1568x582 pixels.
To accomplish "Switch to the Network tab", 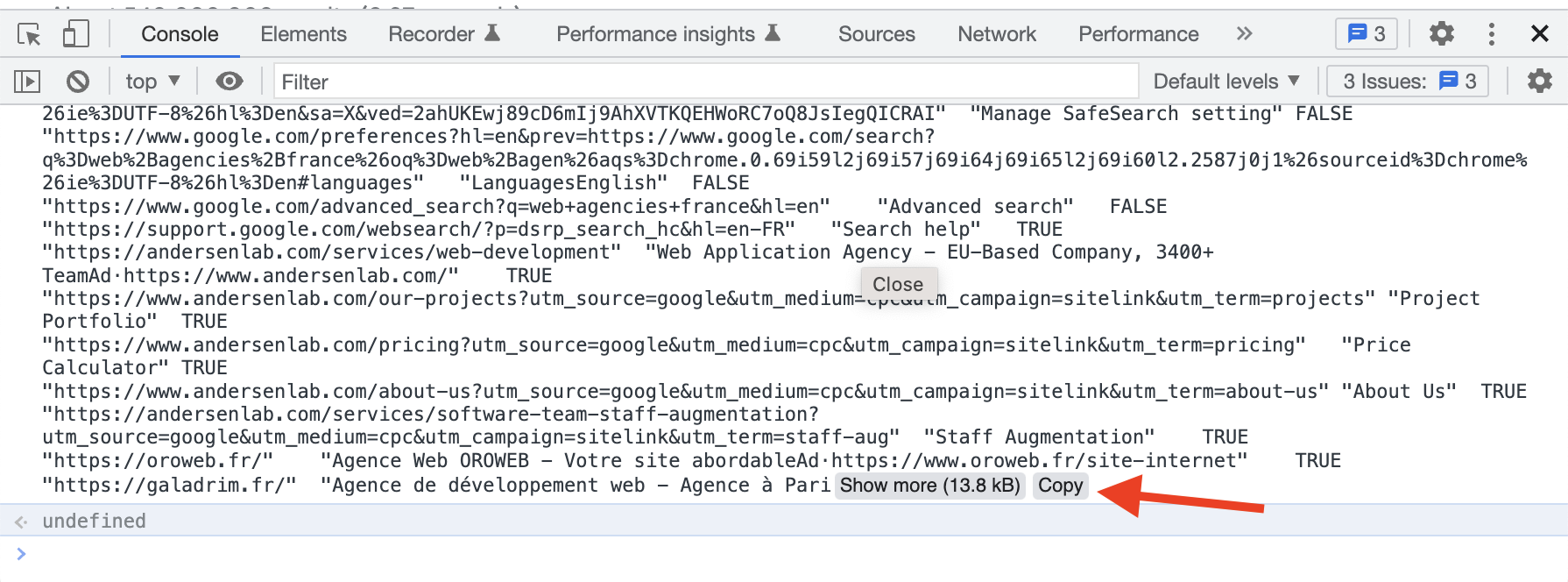I will point(996,34).
